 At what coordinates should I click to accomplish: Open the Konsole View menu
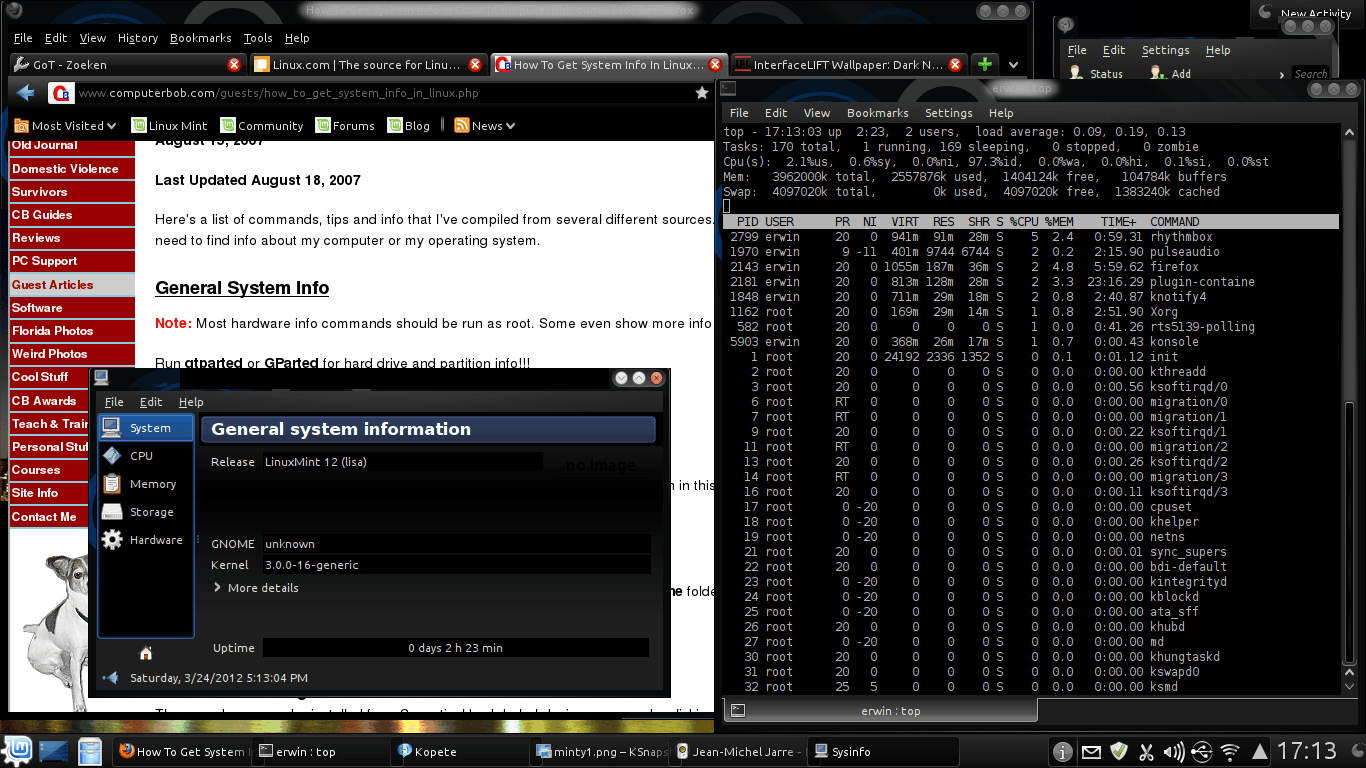817,113
